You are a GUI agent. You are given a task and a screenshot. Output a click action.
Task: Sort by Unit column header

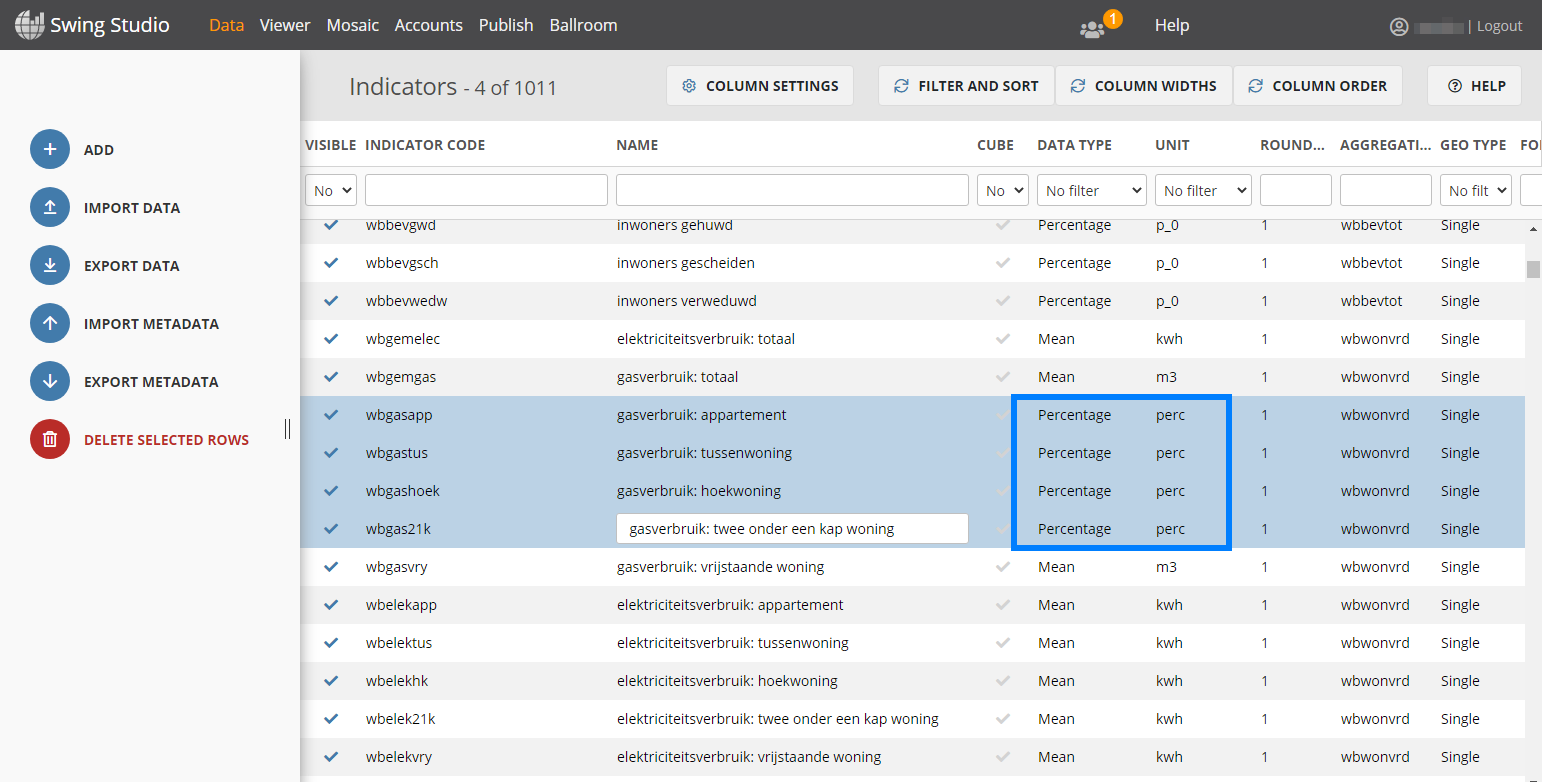point(1172,145)
